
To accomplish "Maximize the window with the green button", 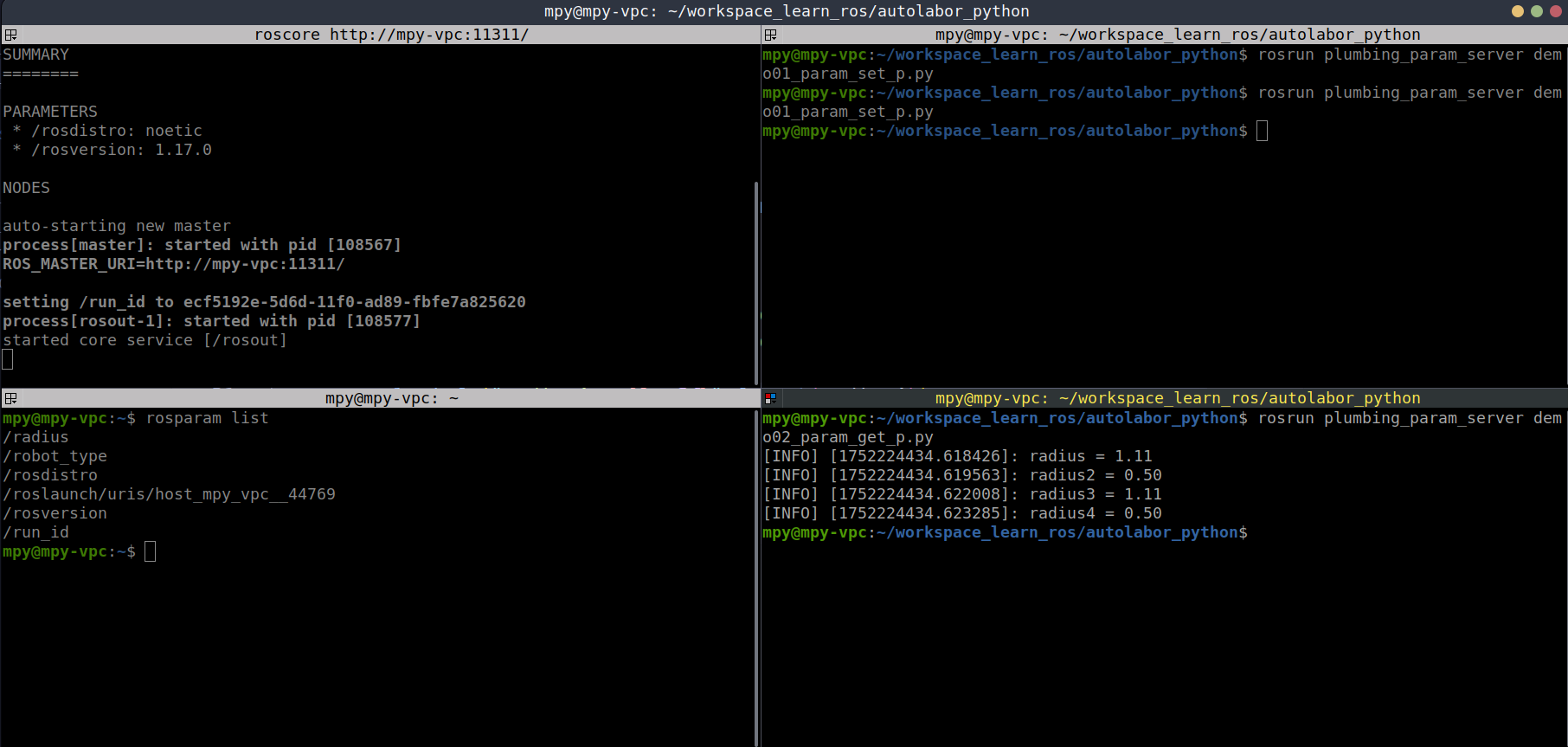I will point(1537,11).
